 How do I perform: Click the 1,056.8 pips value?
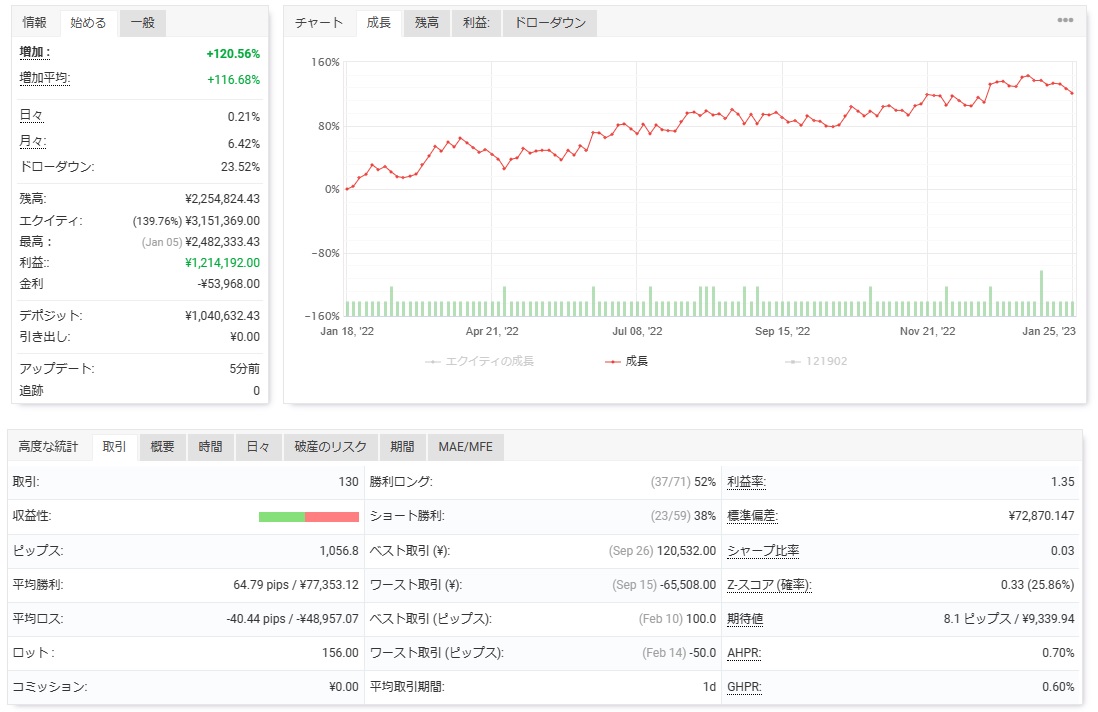point(339,551)
